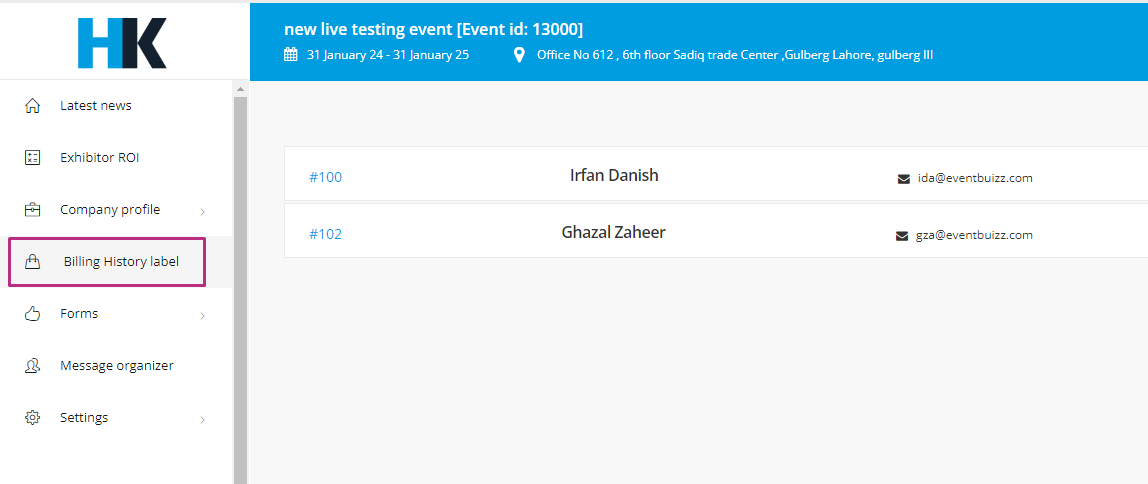Click the sidebar scrollbar up arrow
The height and width of the screenshot is (484, 1148).
point(240,89)
